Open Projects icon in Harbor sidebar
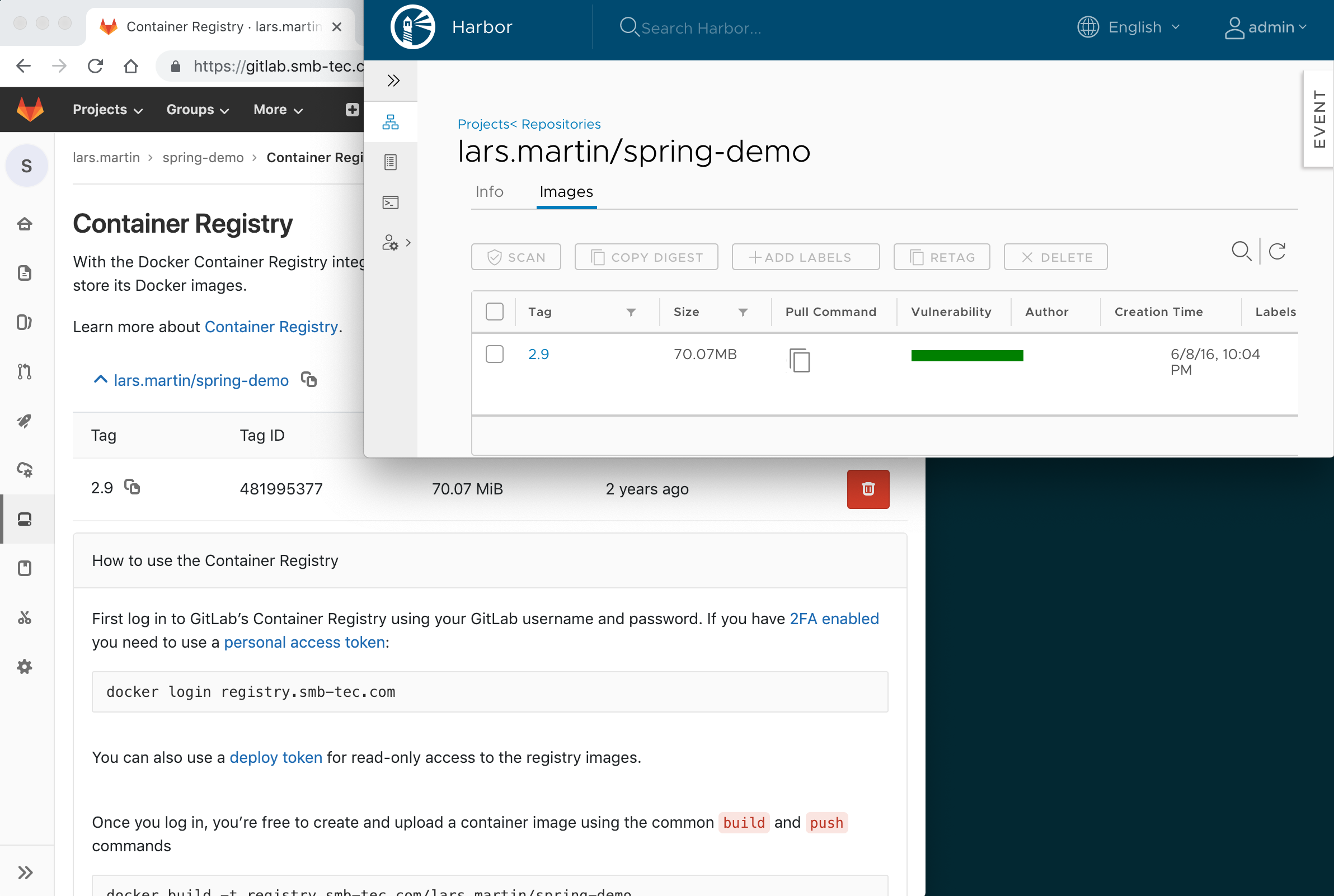 [391, 122]
